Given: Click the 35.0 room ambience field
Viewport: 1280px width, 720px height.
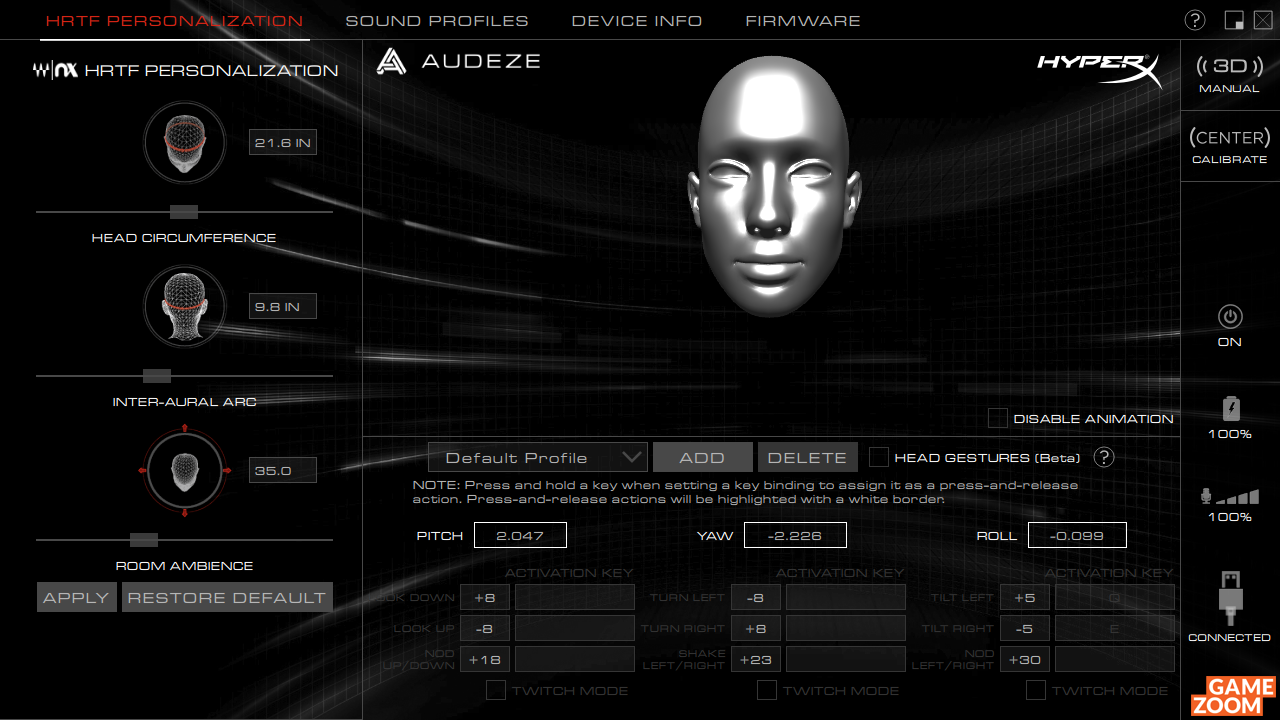Looking at the screenshot, I should pyautogui.click(x=283, y=470).
